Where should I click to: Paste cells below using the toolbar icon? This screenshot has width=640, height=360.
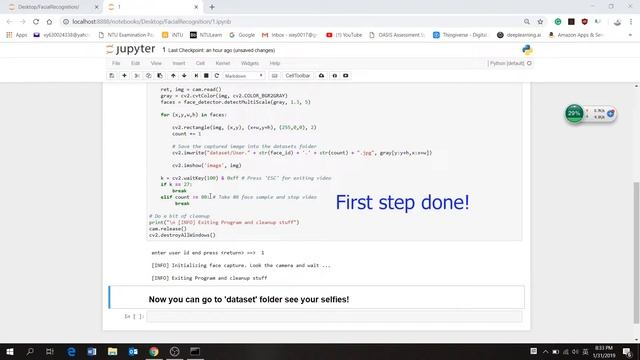tap(160, 76)
